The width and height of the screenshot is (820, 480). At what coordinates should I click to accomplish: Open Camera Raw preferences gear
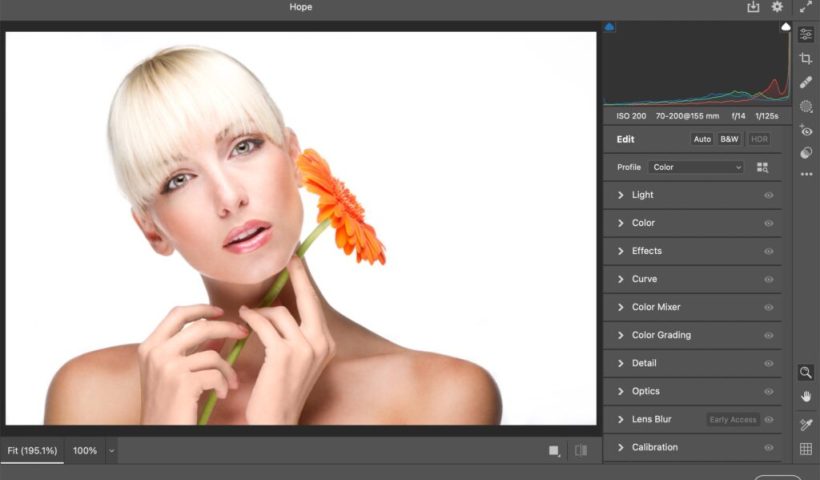[776, 7]
